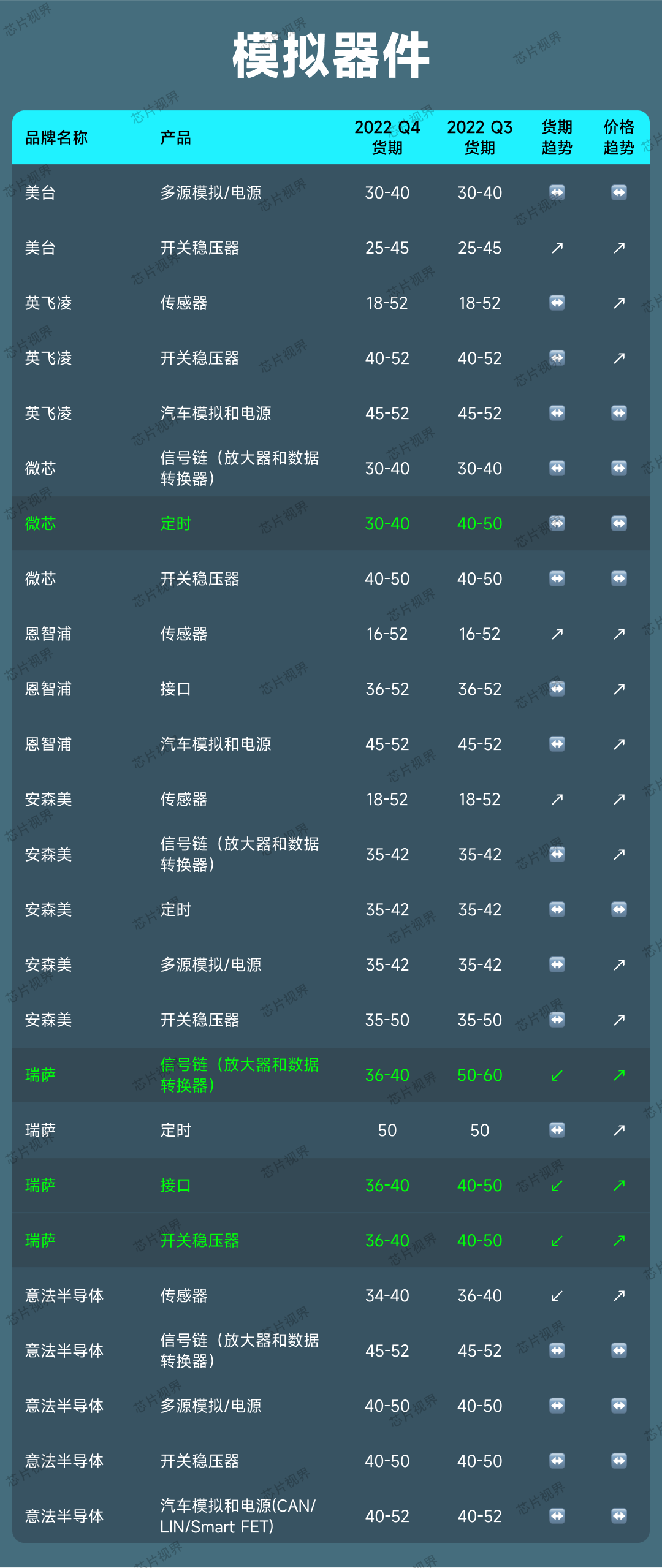Image resolution: width=662 pixels, height=1568 pixels.
Task: Select the 2022 Q4 货期 column header
Action: [387, 137]
